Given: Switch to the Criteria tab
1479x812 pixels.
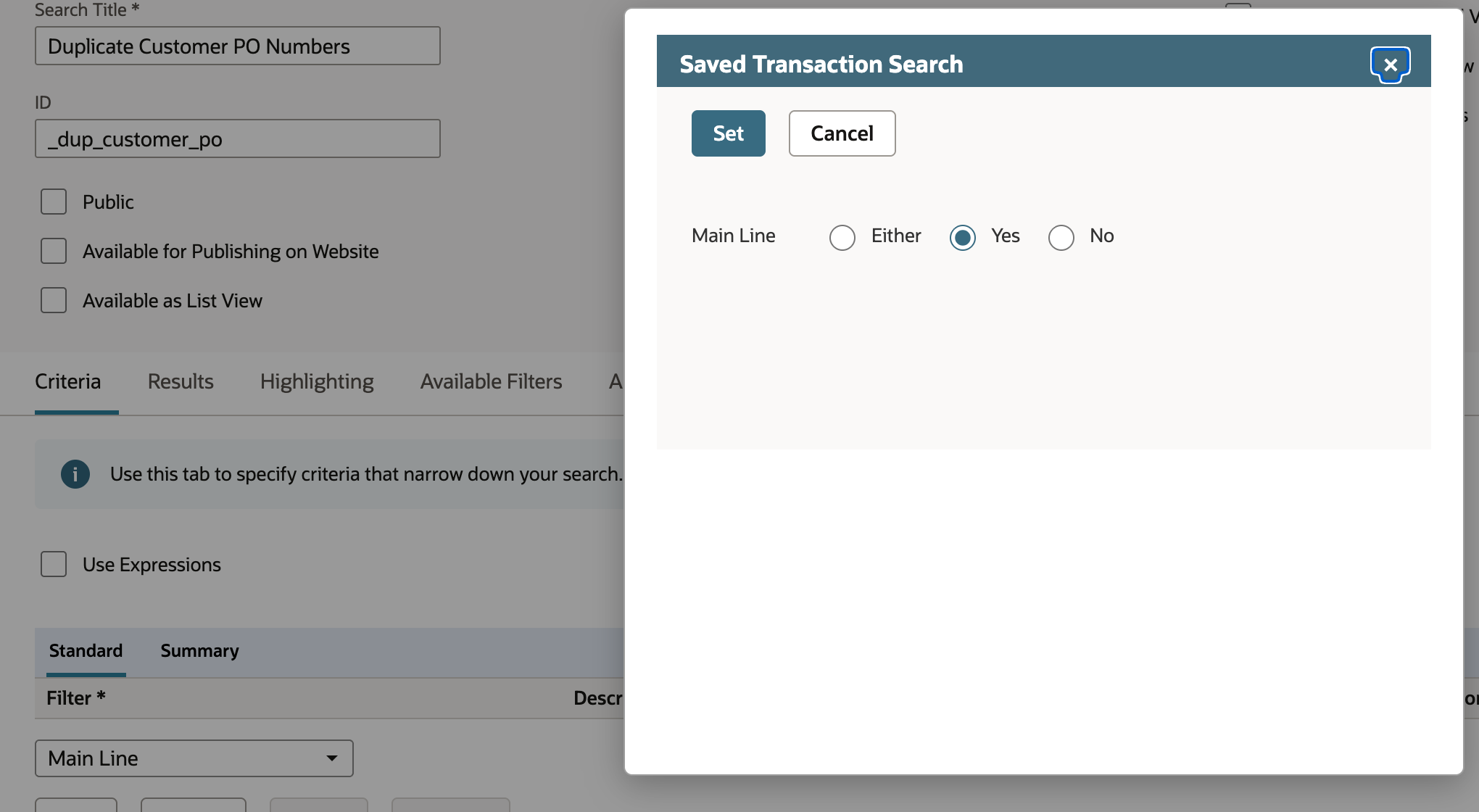Looking at the screenshot, I should click(x=68, y=381).
